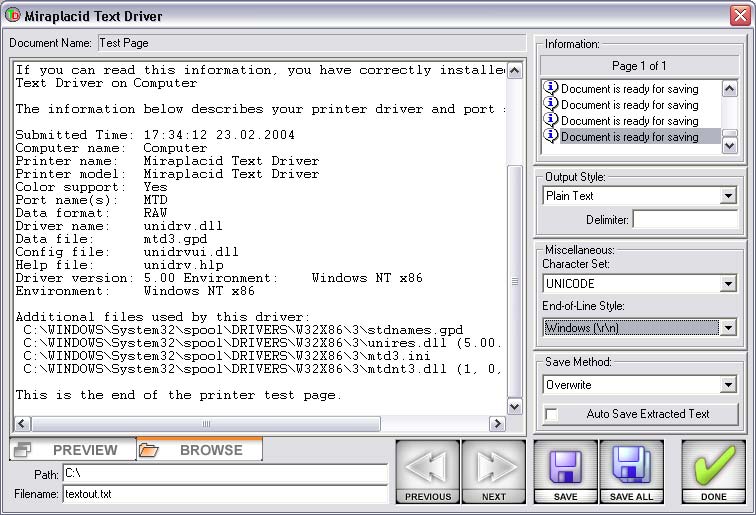Click the line ending in mtd3.ini
Image resolution: width=756 pixels, height=515 pixels.
pos(227,356)
